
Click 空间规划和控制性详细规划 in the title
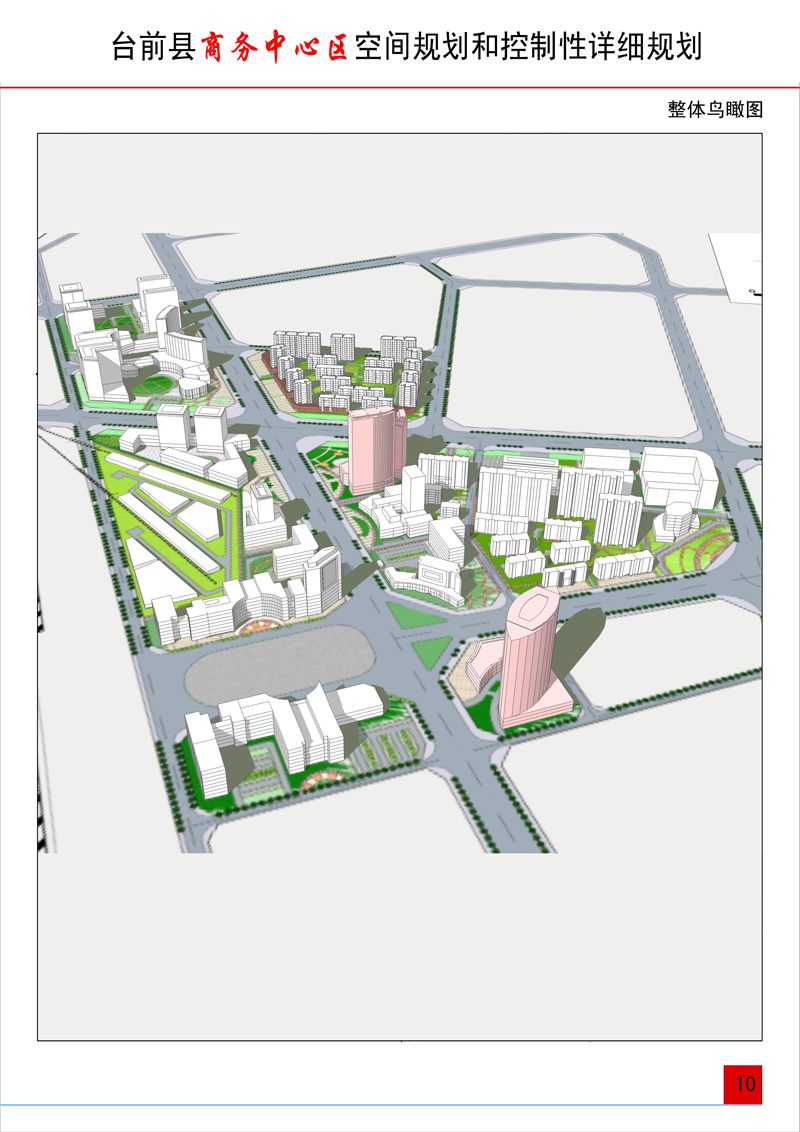(x=528, y=47)
